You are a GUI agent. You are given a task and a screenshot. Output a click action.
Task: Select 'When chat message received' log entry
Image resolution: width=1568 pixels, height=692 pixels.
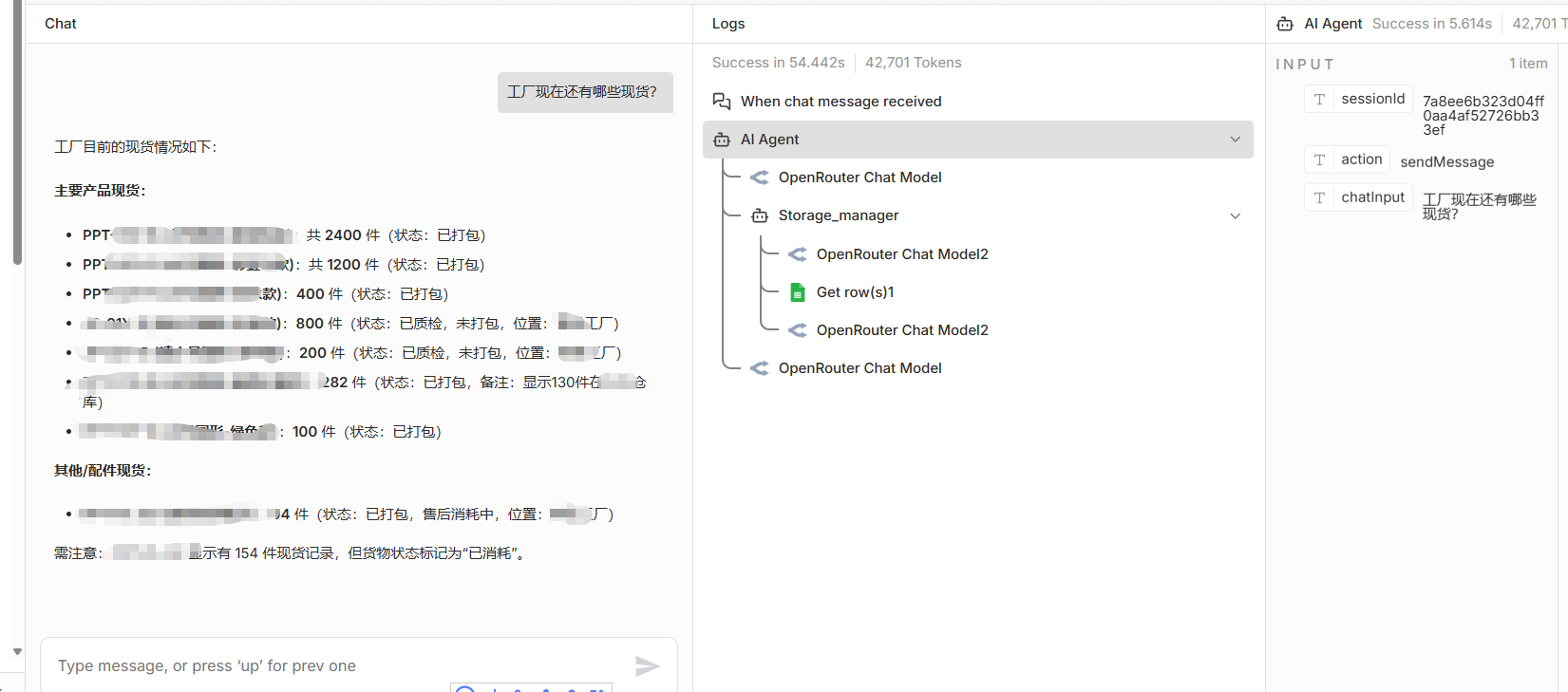(841, 102)
